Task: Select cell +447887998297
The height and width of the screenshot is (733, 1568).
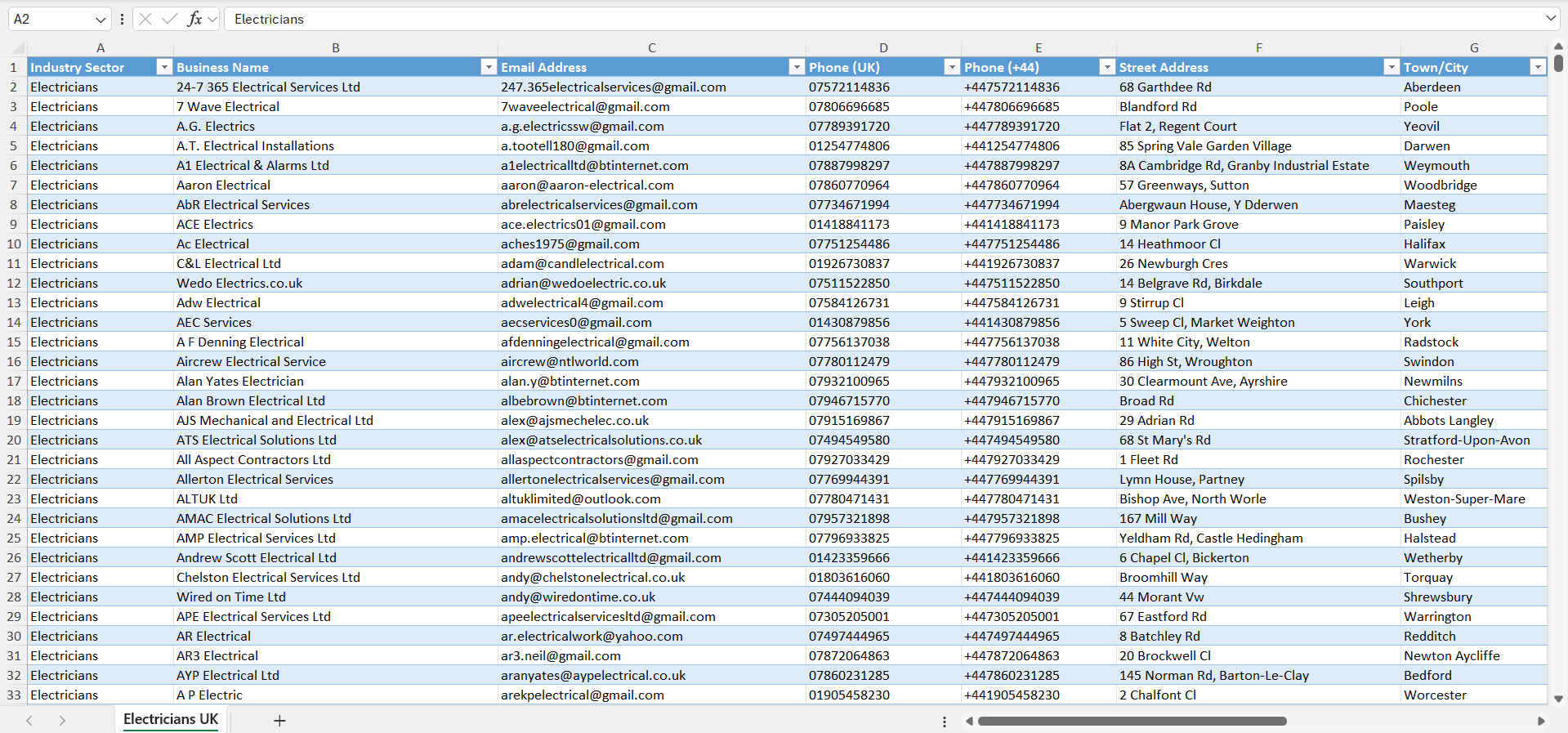Action: 1039,165
